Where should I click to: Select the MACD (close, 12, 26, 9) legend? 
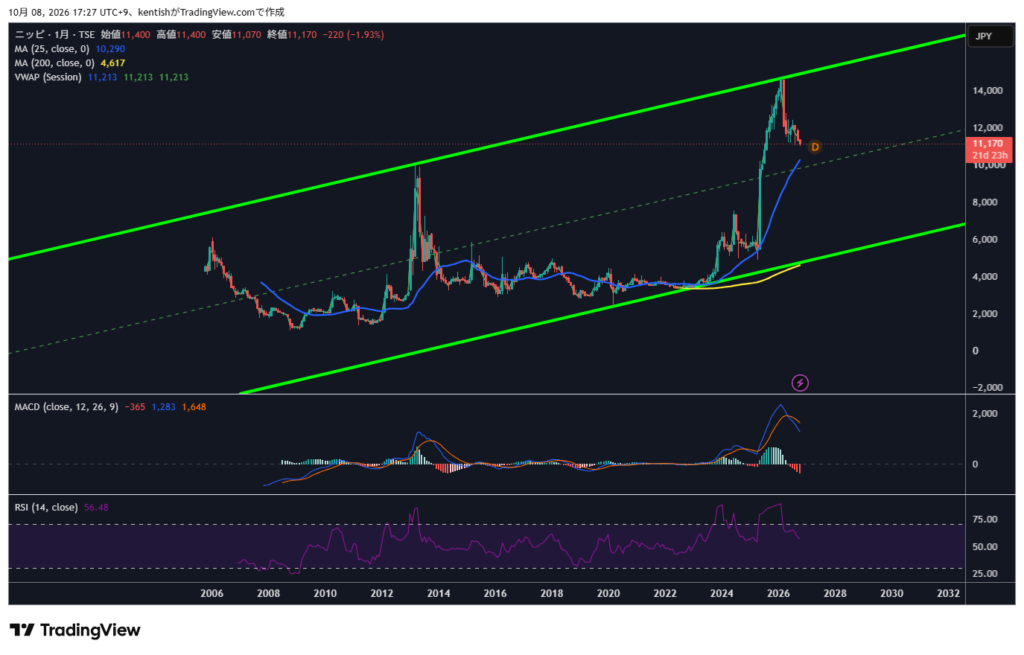pos(66,407)
